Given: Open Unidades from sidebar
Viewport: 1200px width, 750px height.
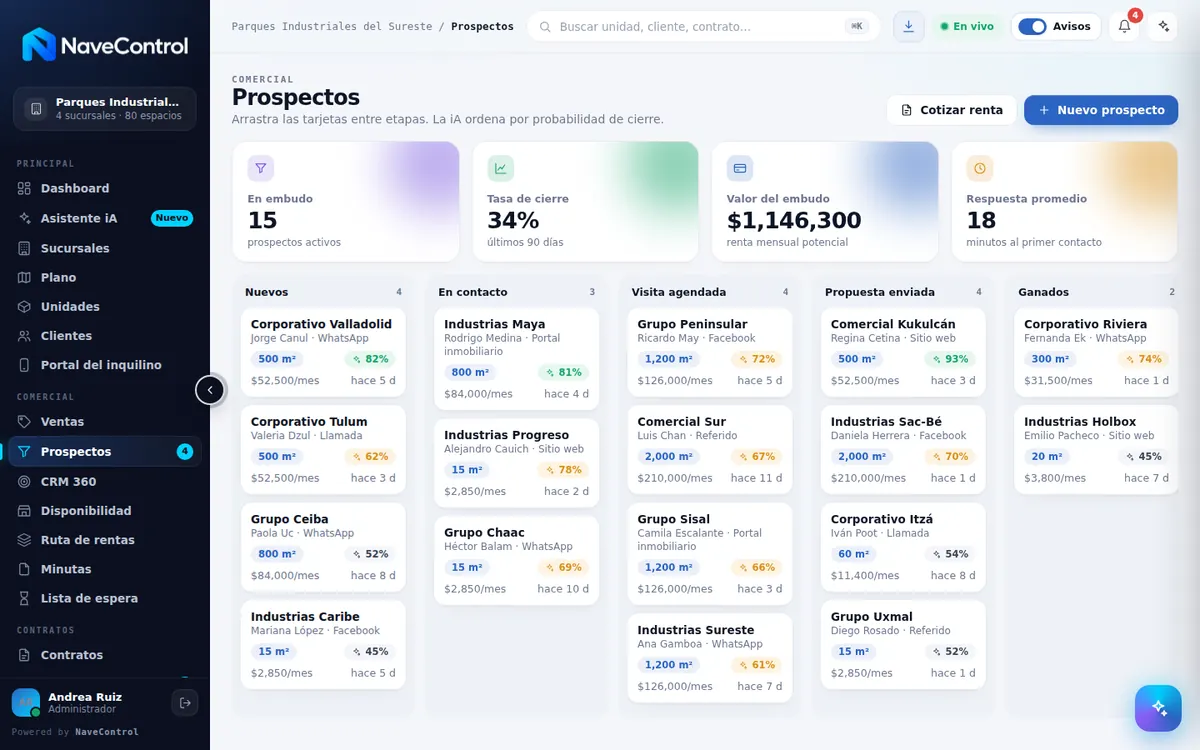Looking at the screenshot, I should click(x=105, y=306).
